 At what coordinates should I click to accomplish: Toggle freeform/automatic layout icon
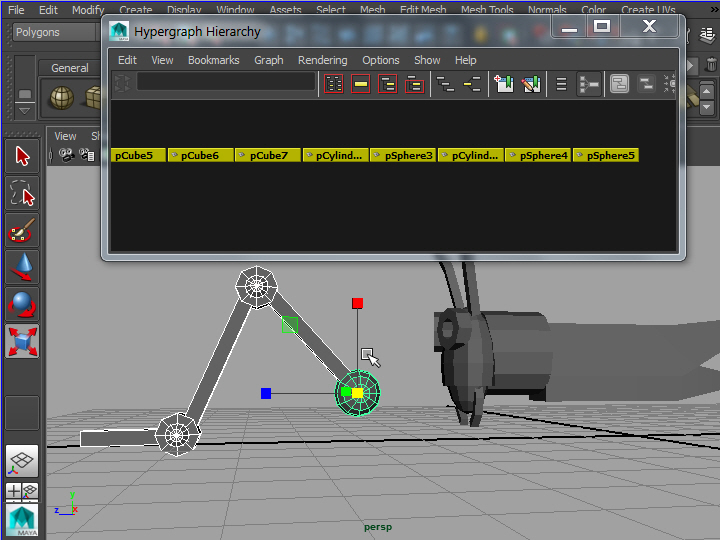(589, 84)
